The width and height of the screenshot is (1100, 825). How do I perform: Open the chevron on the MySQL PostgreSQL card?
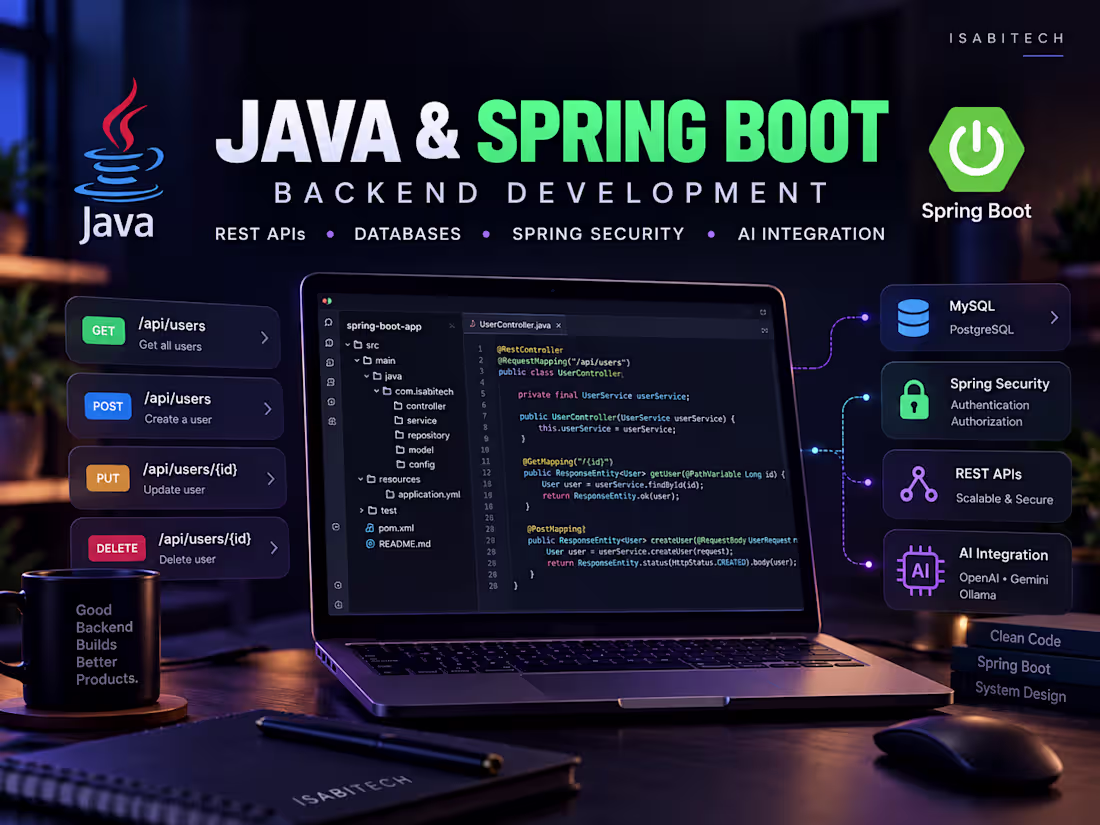(x=1054, y=317)
